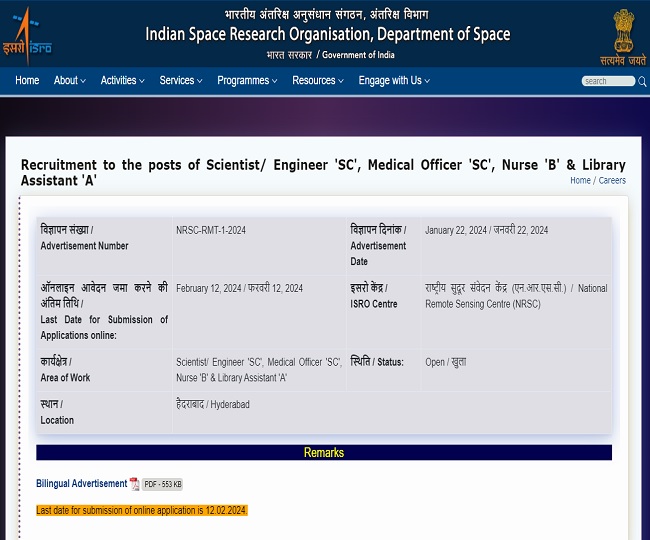The width and height of the screenshot is (650, 540).
Task: Open the Services dropdown menu
Action: coord(181,81)
